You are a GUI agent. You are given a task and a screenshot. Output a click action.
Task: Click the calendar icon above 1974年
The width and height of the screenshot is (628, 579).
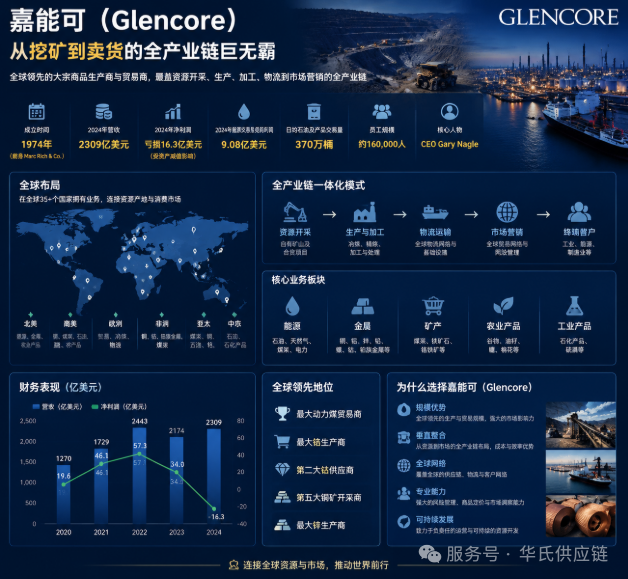coord(36,112)
